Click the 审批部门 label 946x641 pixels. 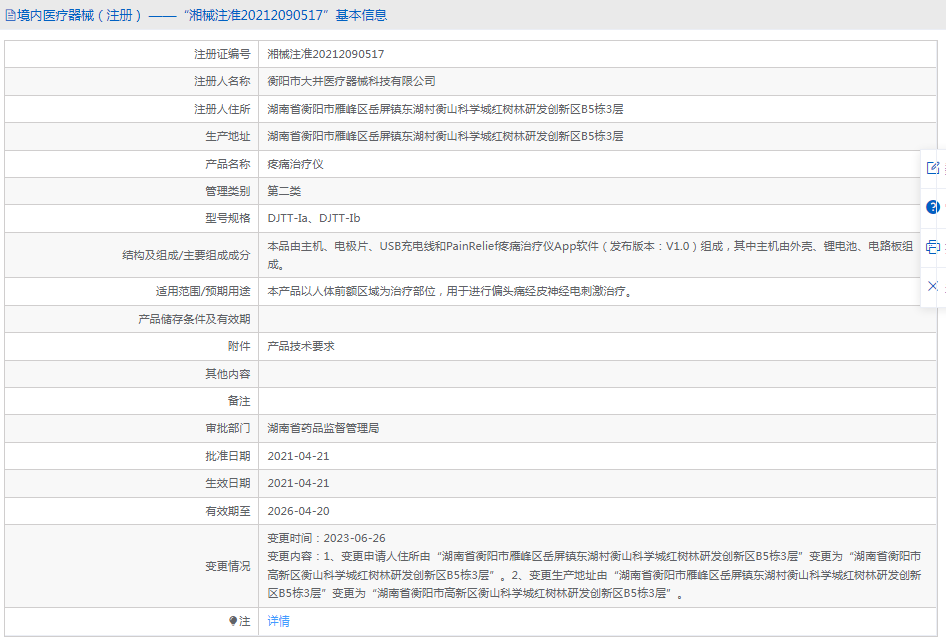coord(227,429)
